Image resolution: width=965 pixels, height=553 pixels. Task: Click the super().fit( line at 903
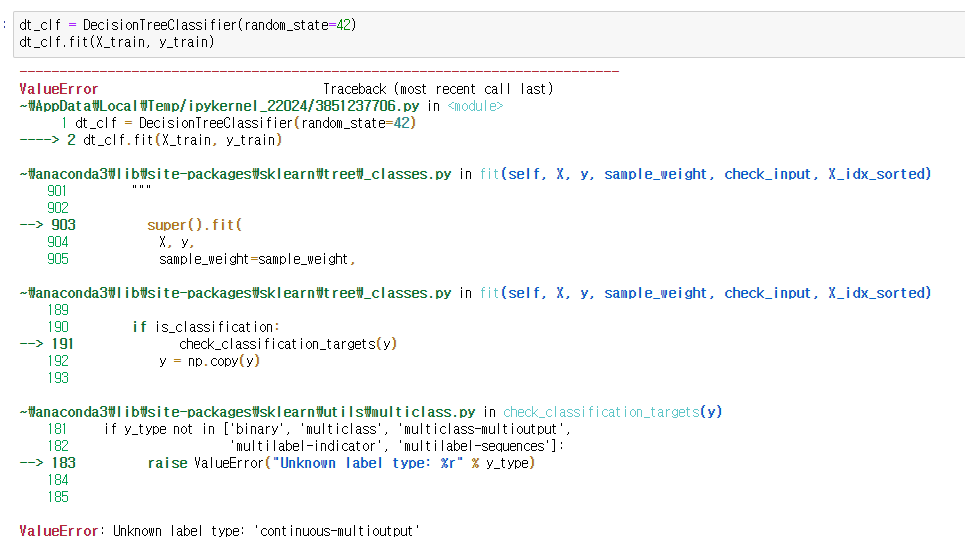click(x=194, y=225)
